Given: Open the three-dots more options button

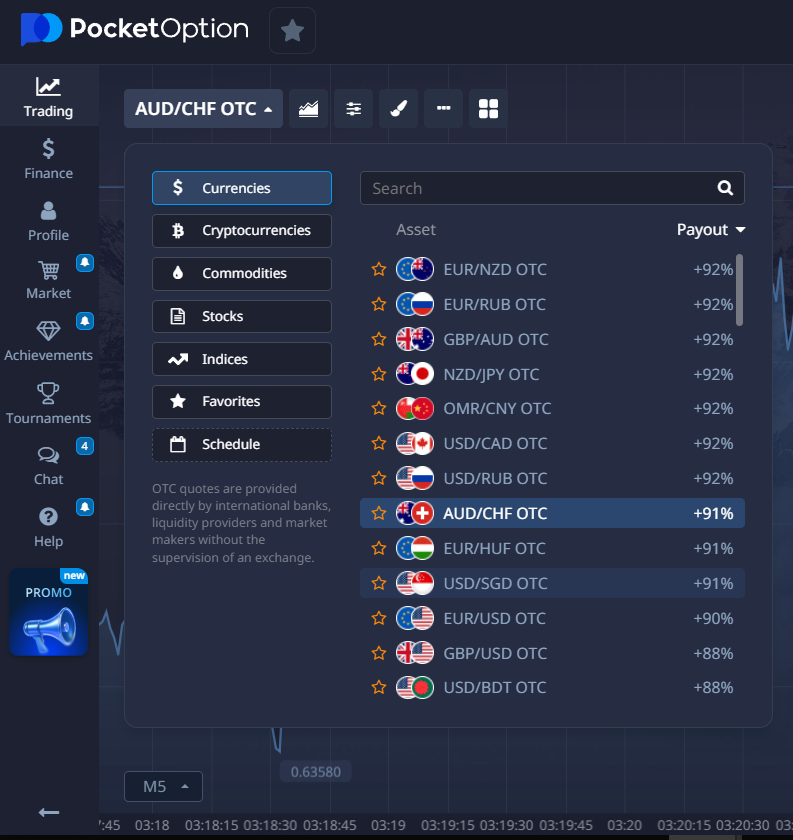Looking at the screenshot, I should pyautogui.click(x=444, y=109).
